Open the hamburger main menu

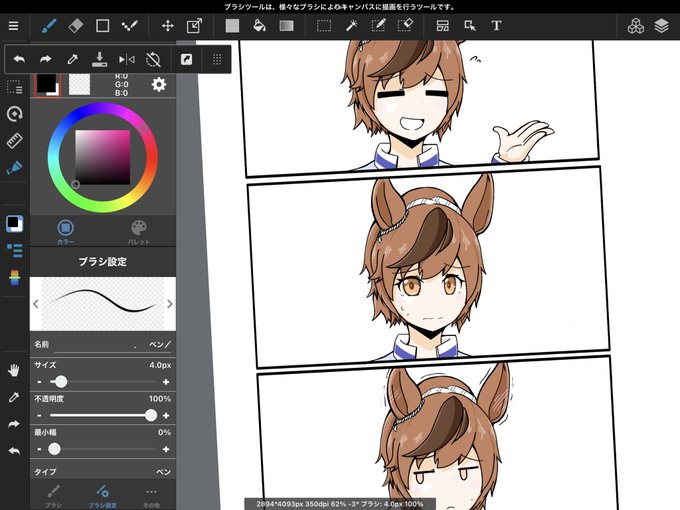coord(13,26)
